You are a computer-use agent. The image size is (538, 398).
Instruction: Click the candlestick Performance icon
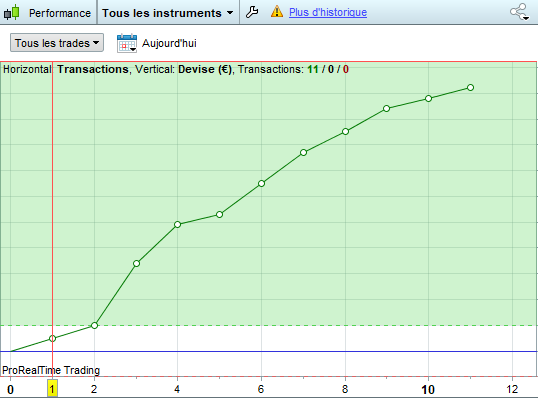click(x=12, y=12)
